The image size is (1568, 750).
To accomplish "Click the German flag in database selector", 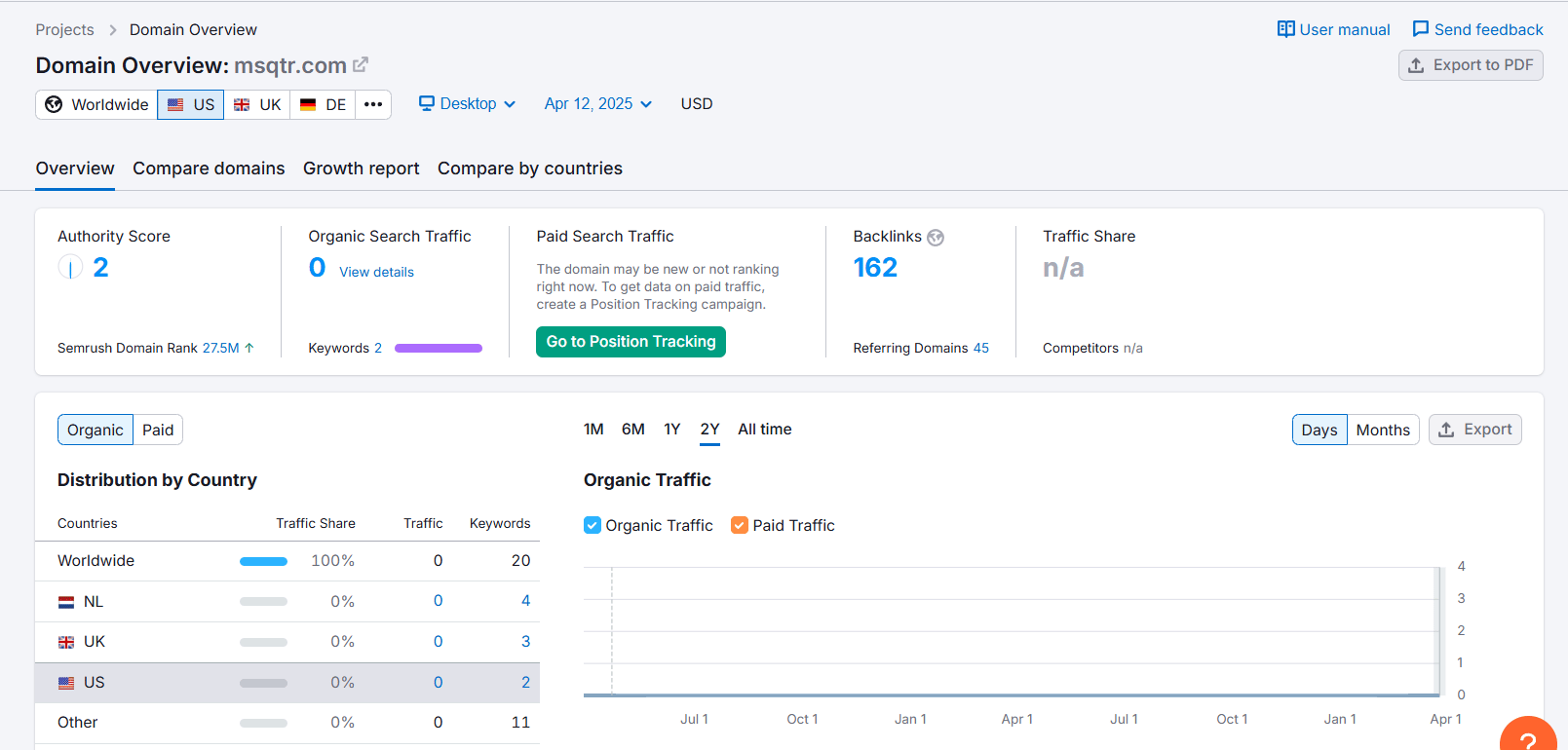I will click(x=308, y=104).
